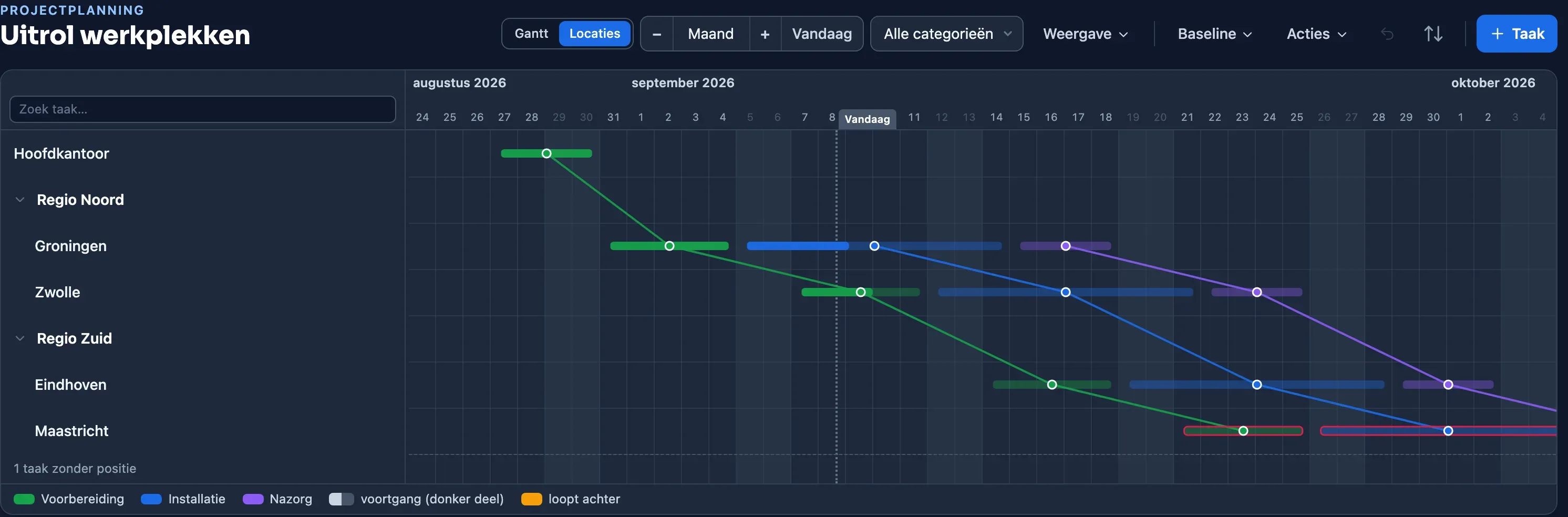Click the orange loopt achter swatch
Viewport: 1568px width, 517px height.
(x=531, y=499)
